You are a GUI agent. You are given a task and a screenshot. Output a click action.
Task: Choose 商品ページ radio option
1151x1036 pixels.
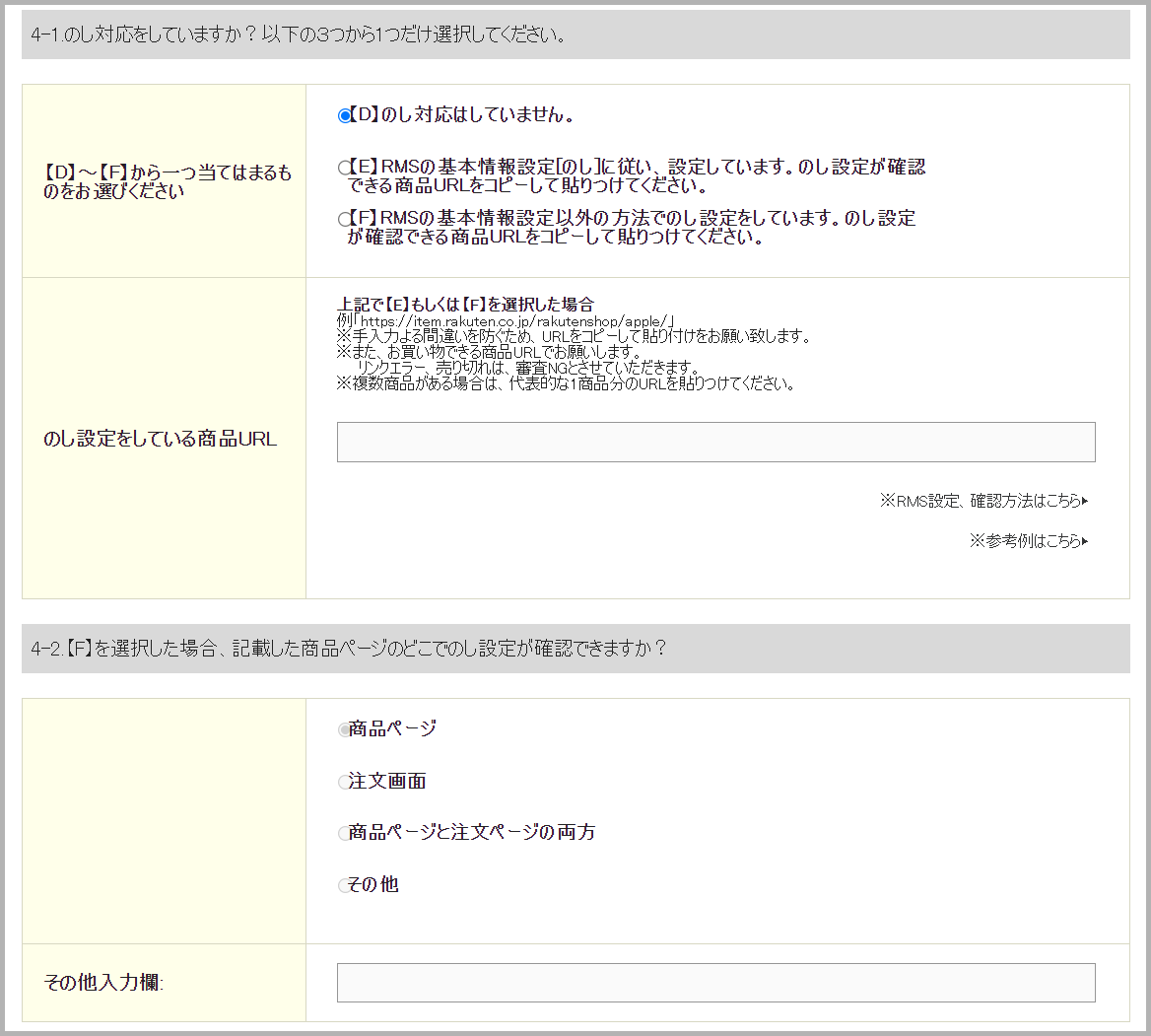pyautogui.click(x=344, y=729)
